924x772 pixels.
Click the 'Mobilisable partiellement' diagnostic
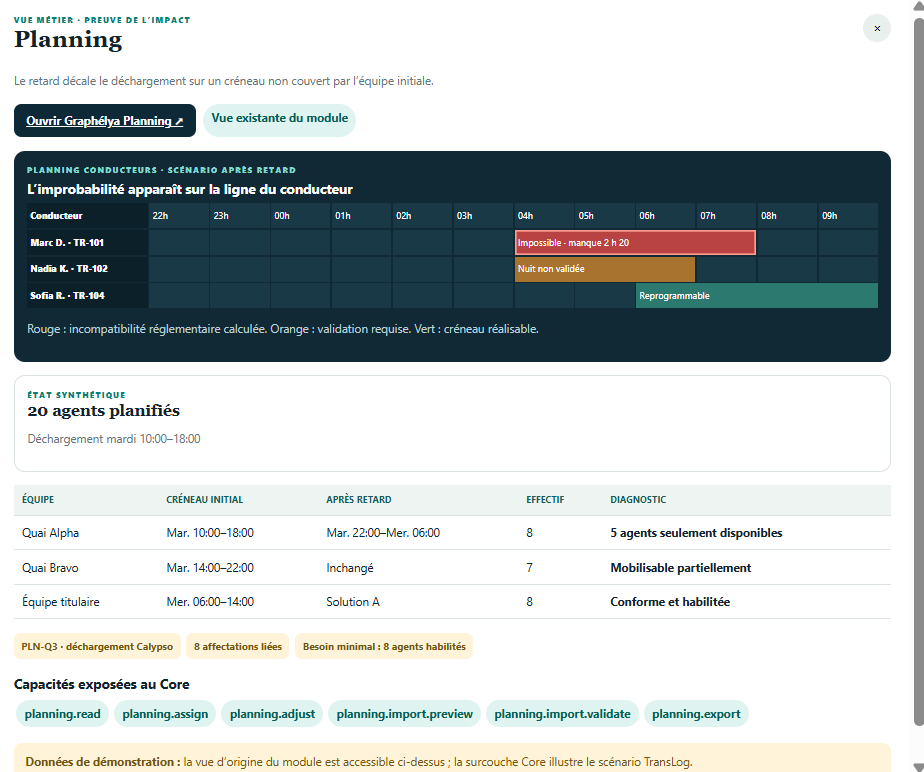pyautogui.click(x=681, y=568)
